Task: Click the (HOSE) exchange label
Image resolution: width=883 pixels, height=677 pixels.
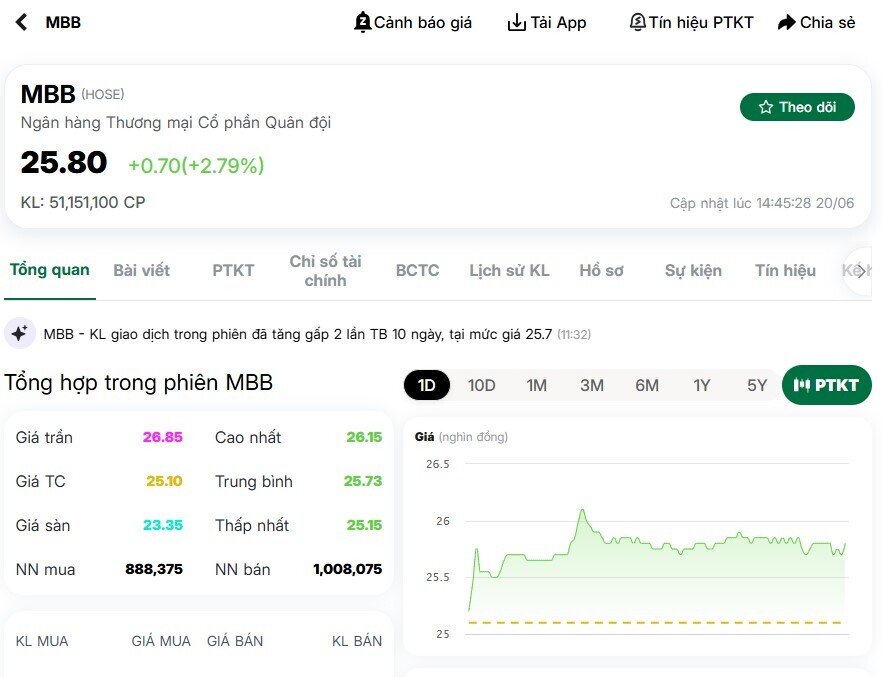Action: [x=102, y=94]
